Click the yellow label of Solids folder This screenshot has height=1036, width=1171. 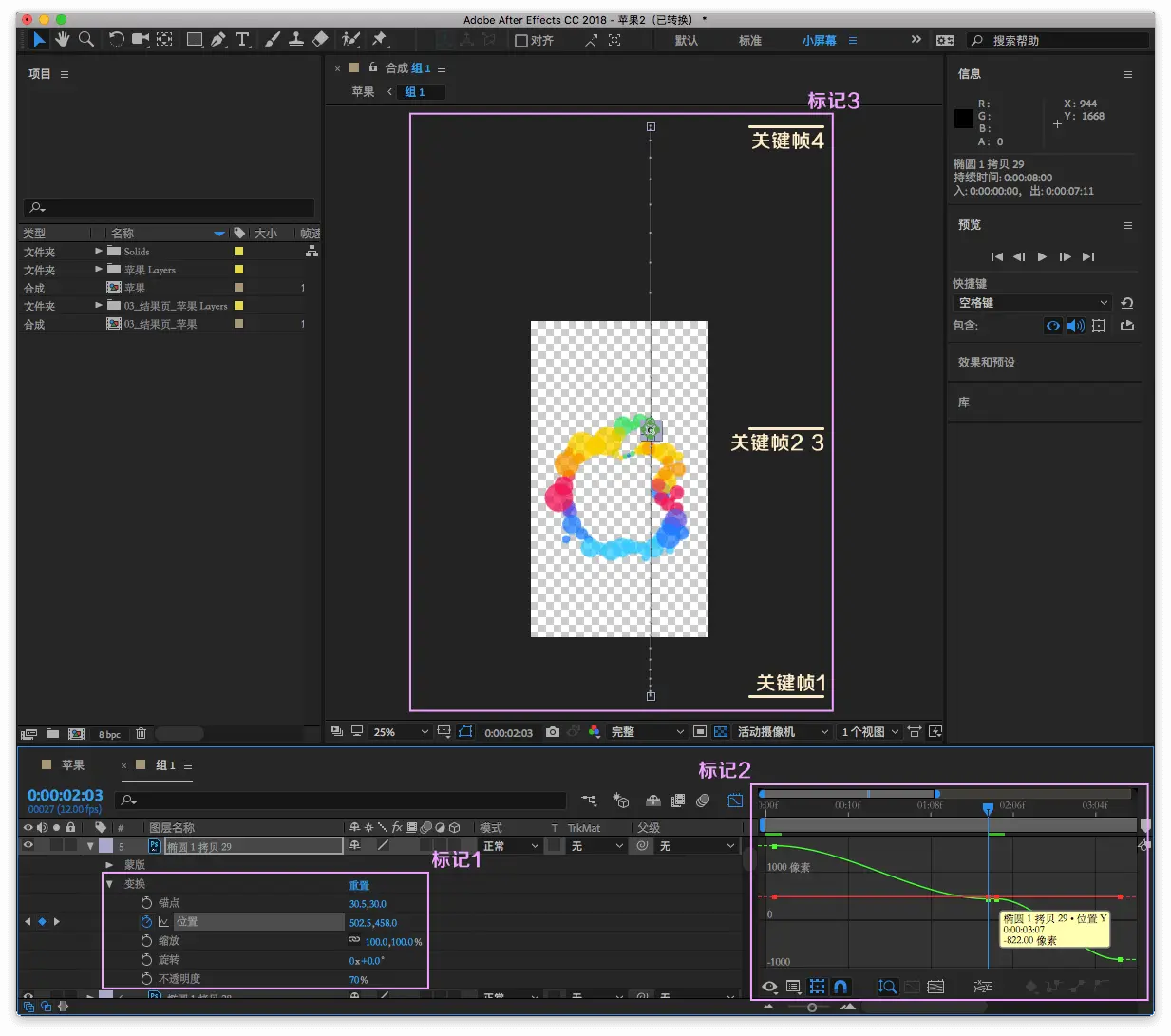click(x=238, y=252)
